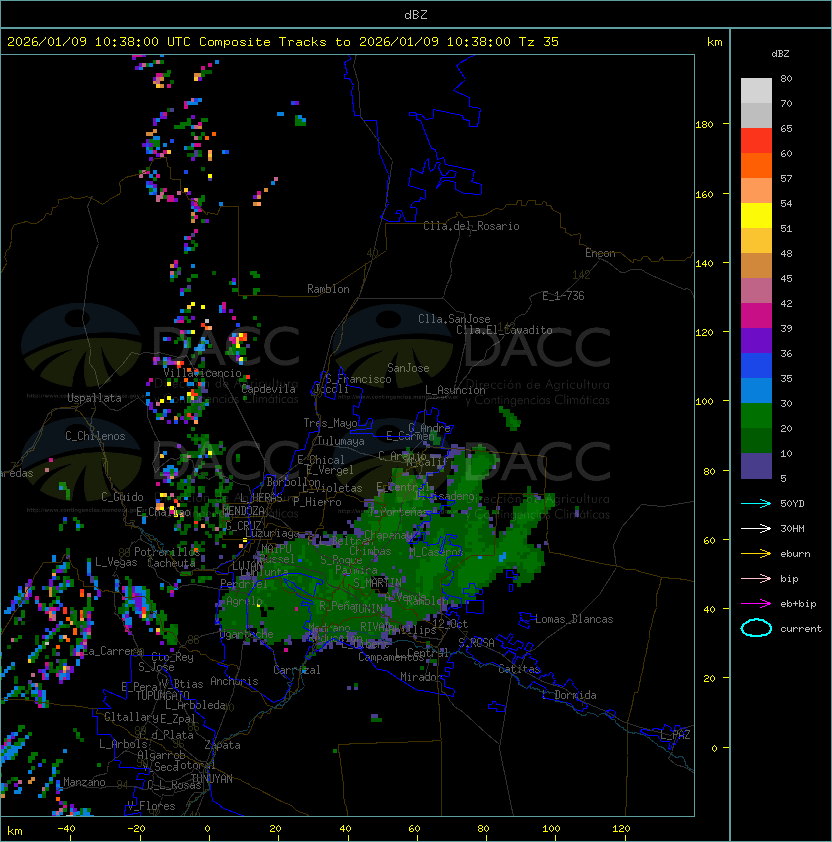Select the purple 5-10 dBZ color swatch
Screen dimensions: 832x842
coord(756,466)
